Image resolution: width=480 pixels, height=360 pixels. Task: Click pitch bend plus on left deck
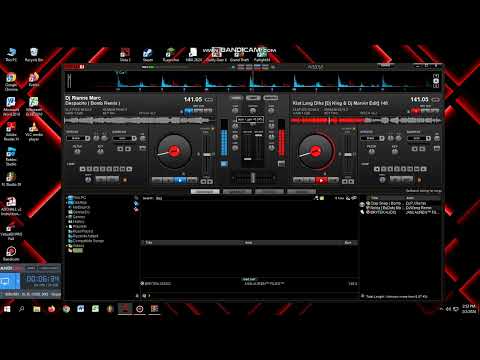(210, 182)
